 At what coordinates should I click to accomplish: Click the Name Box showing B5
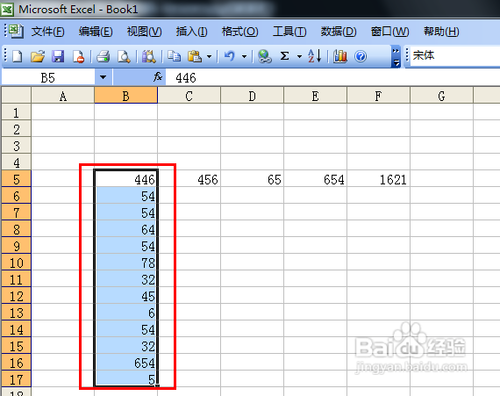(x=48, y=78)
